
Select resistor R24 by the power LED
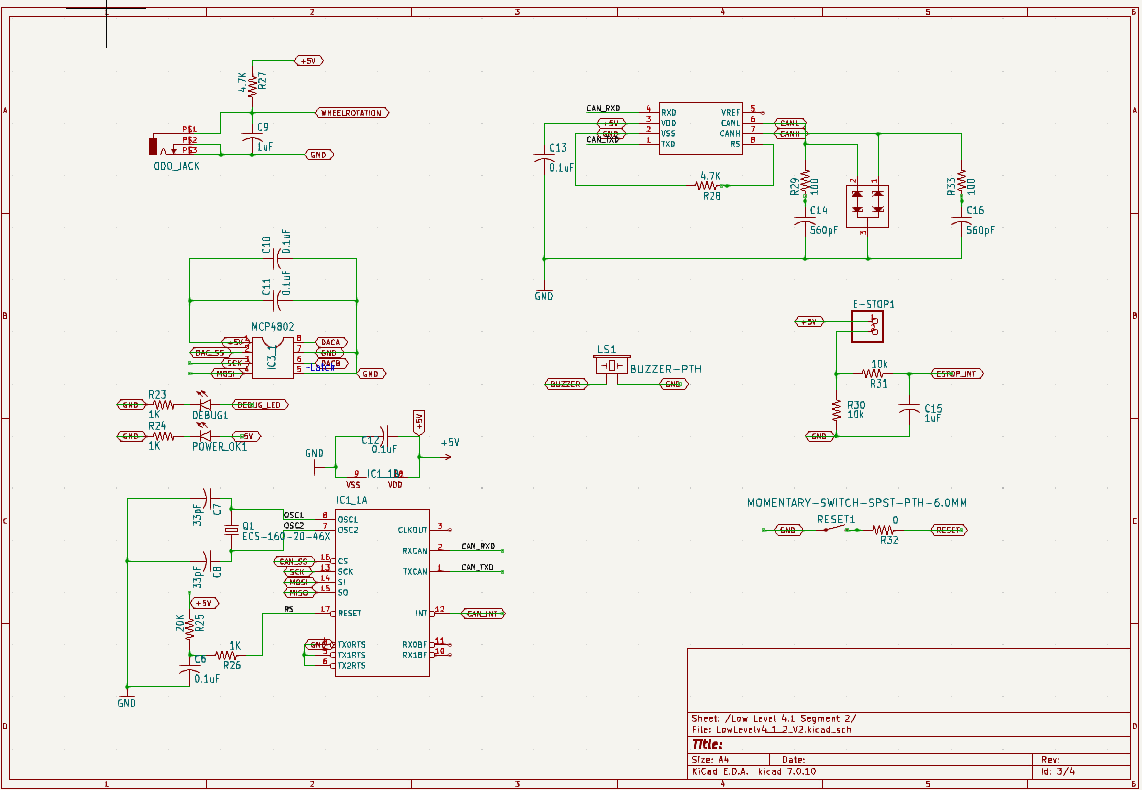click(163, 436)
